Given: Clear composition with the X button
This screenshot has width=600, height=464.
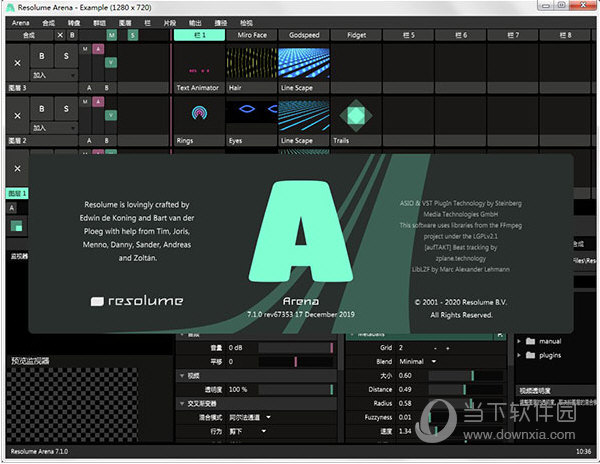Looking at the screenshot, I should pyautogui.click(x=60, y=36).
